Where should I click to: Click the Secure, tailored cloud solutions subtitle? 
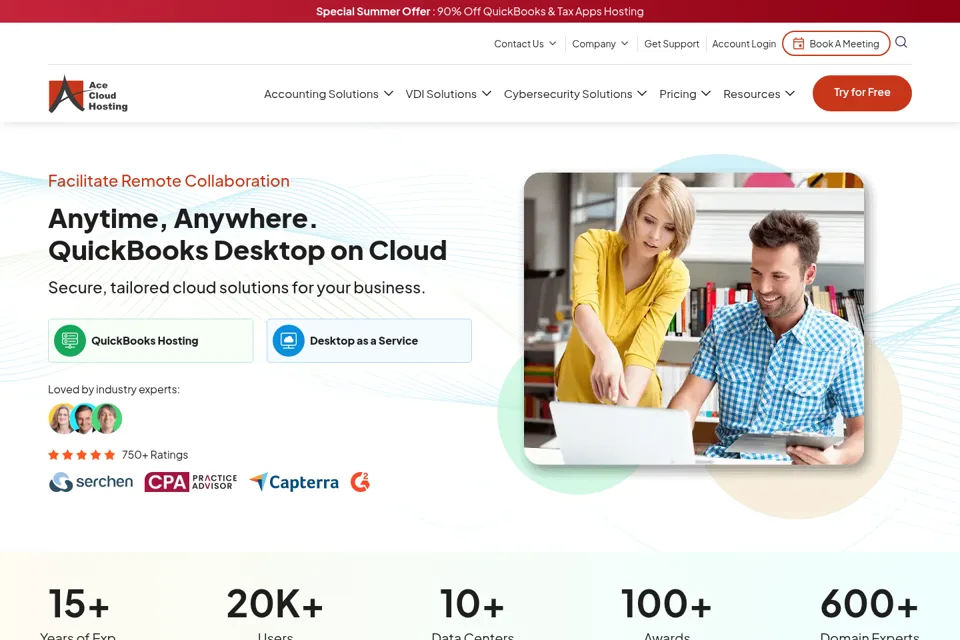pos(237,288)
